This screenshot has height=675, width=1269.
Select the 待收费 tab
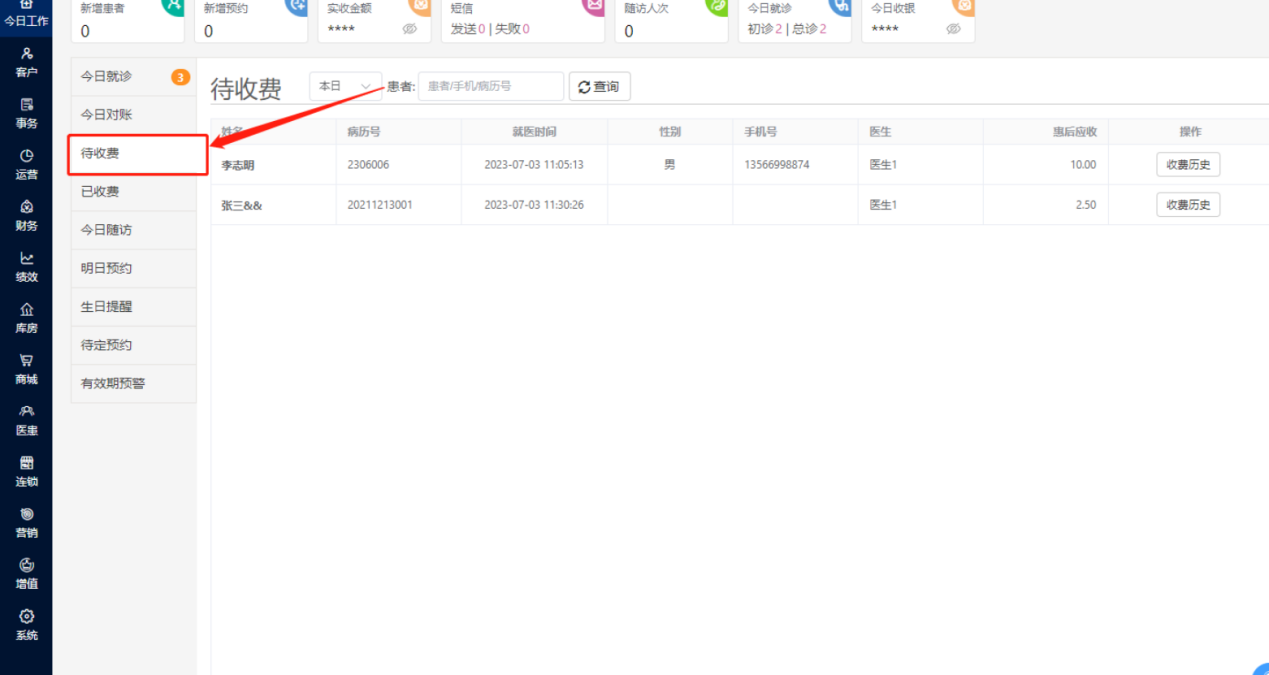pos(137,154)
